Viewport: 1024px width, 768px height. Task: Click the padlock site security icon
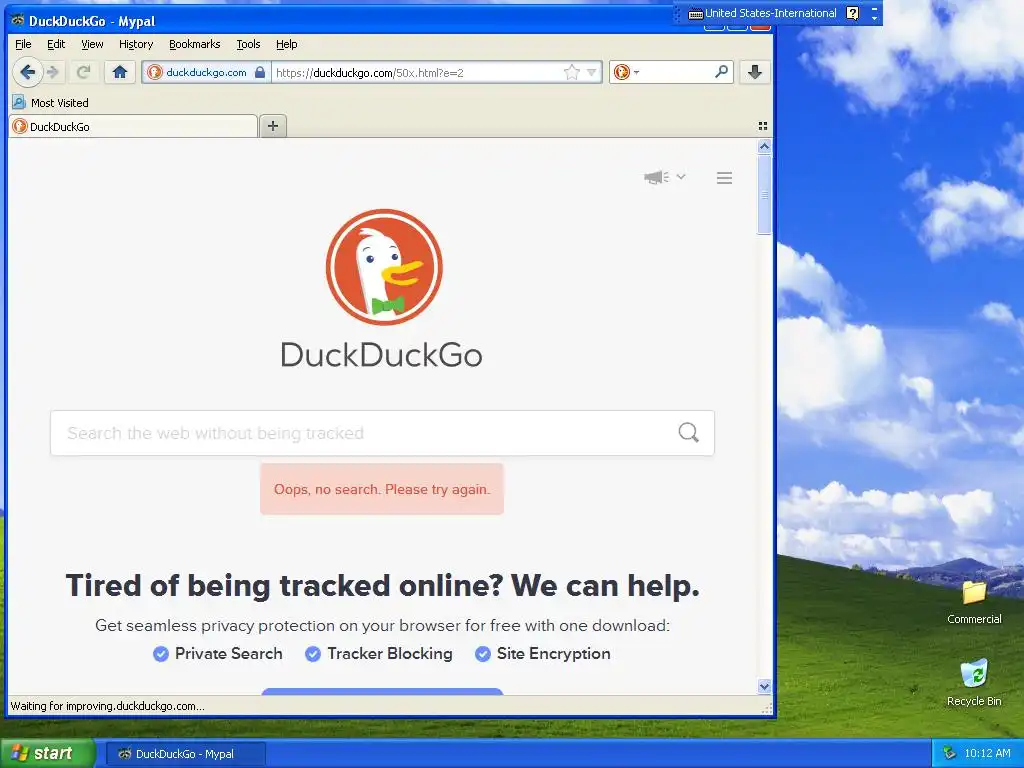point(260,72)
